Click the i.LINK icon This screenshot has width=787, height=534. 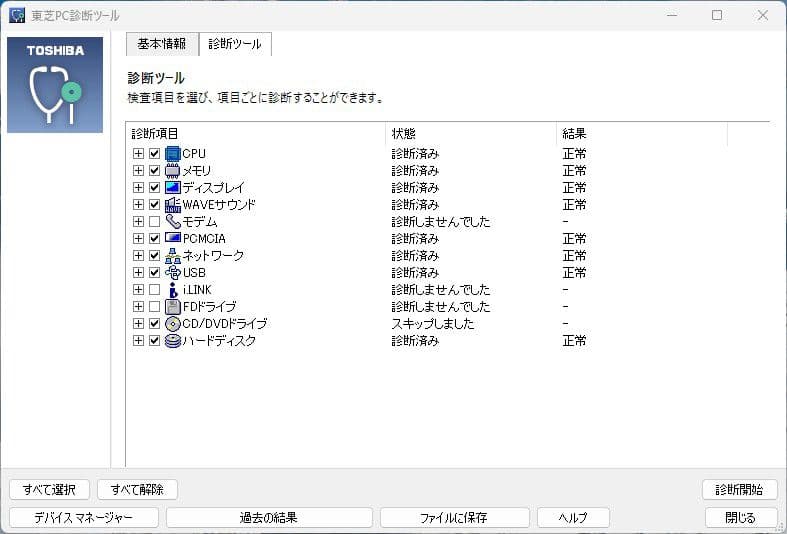pos(173,290)
